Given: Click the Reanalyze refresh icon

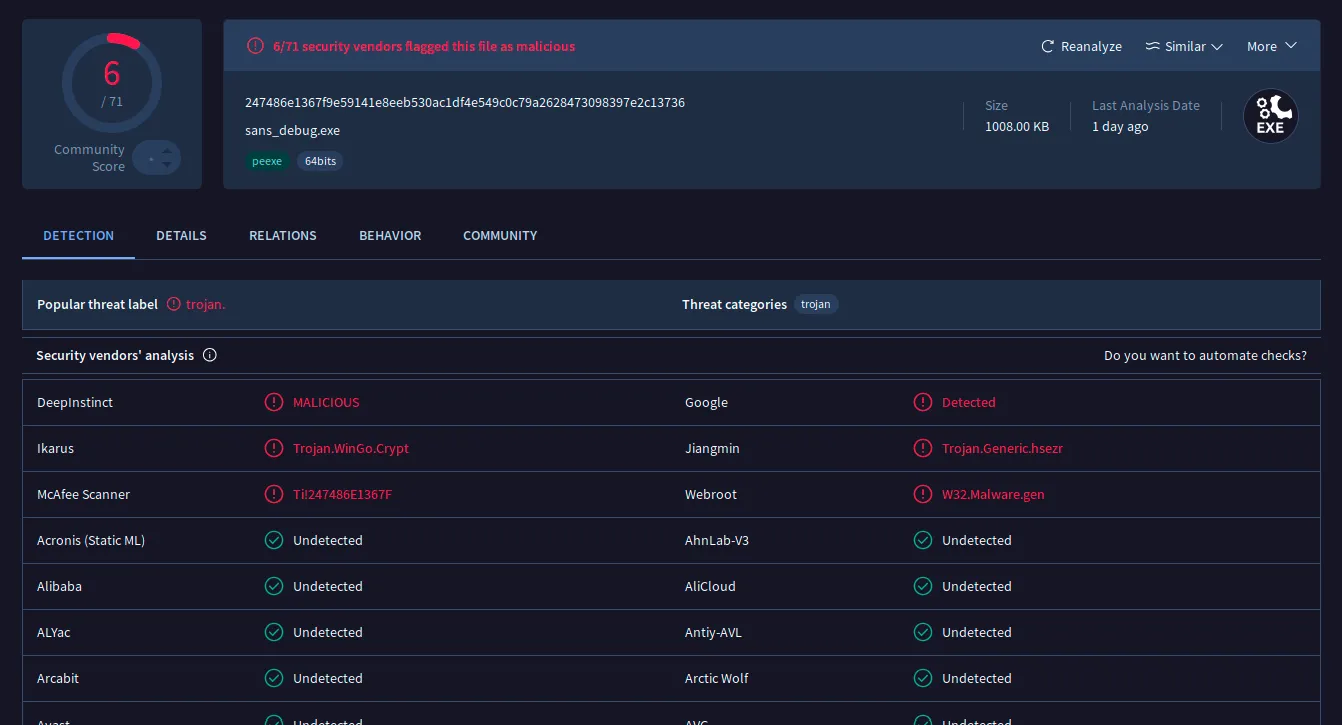Looking at the screenshot, I should coord(1048,47).
